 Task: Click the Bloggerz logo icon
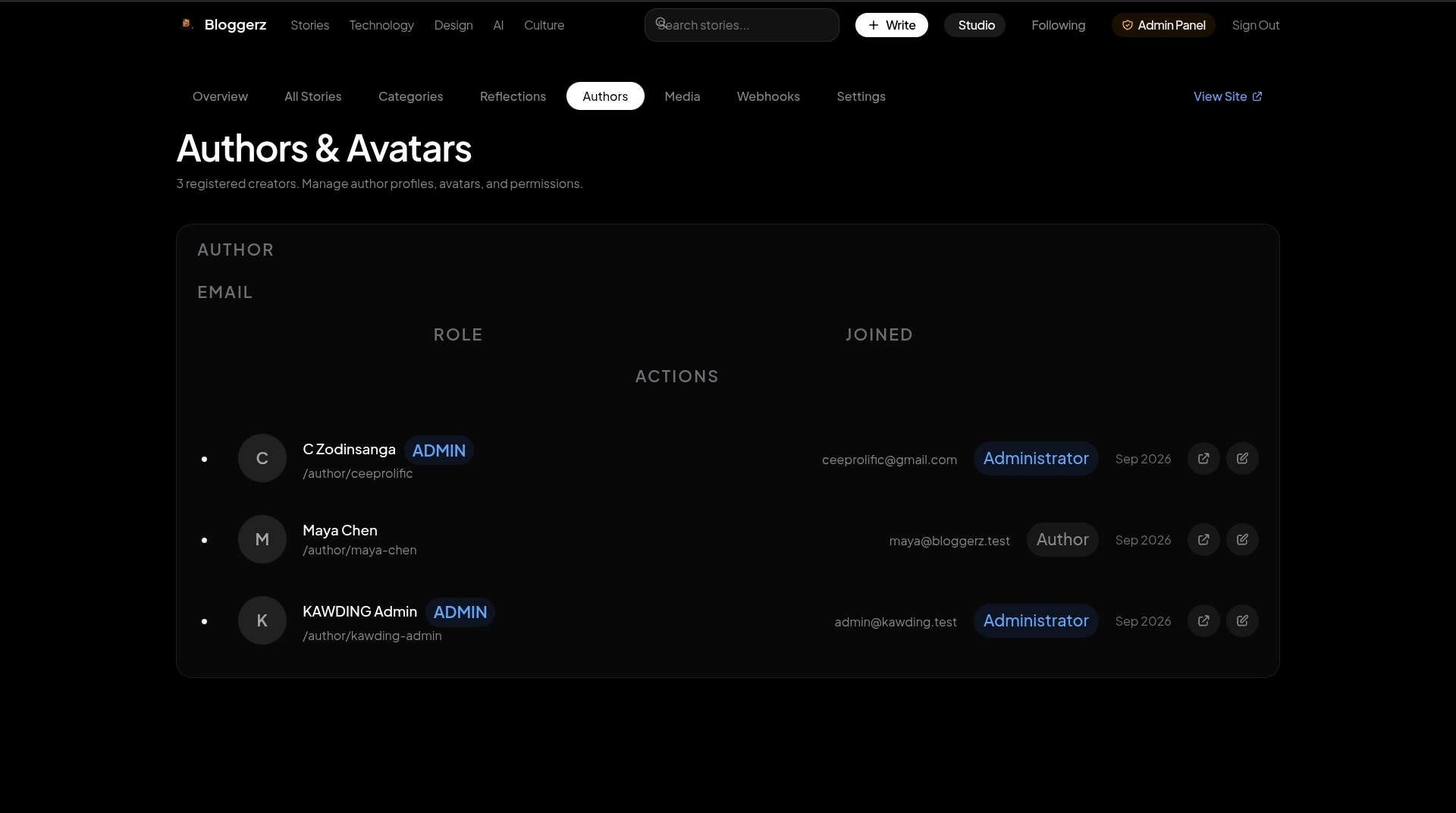pos(187,24)
